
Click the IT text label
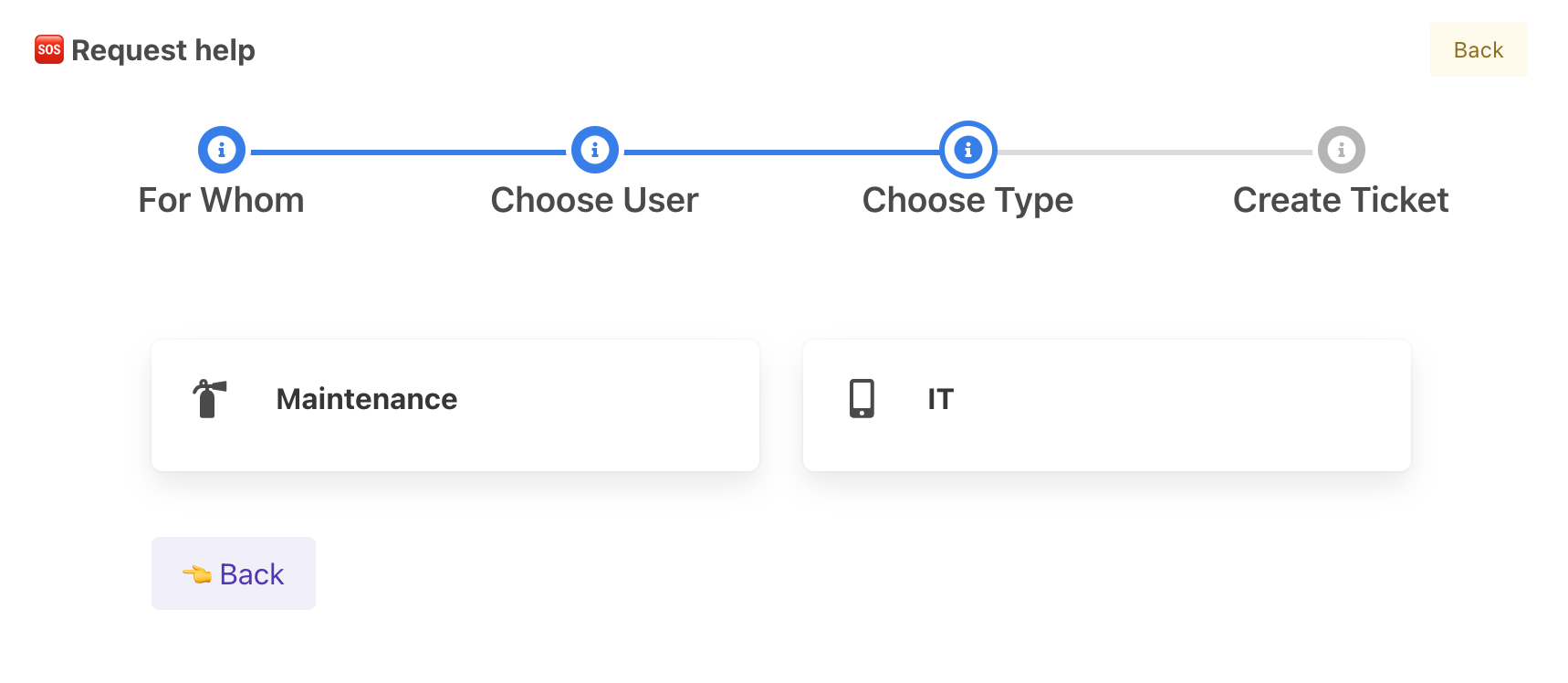click(x=941, y=399)
